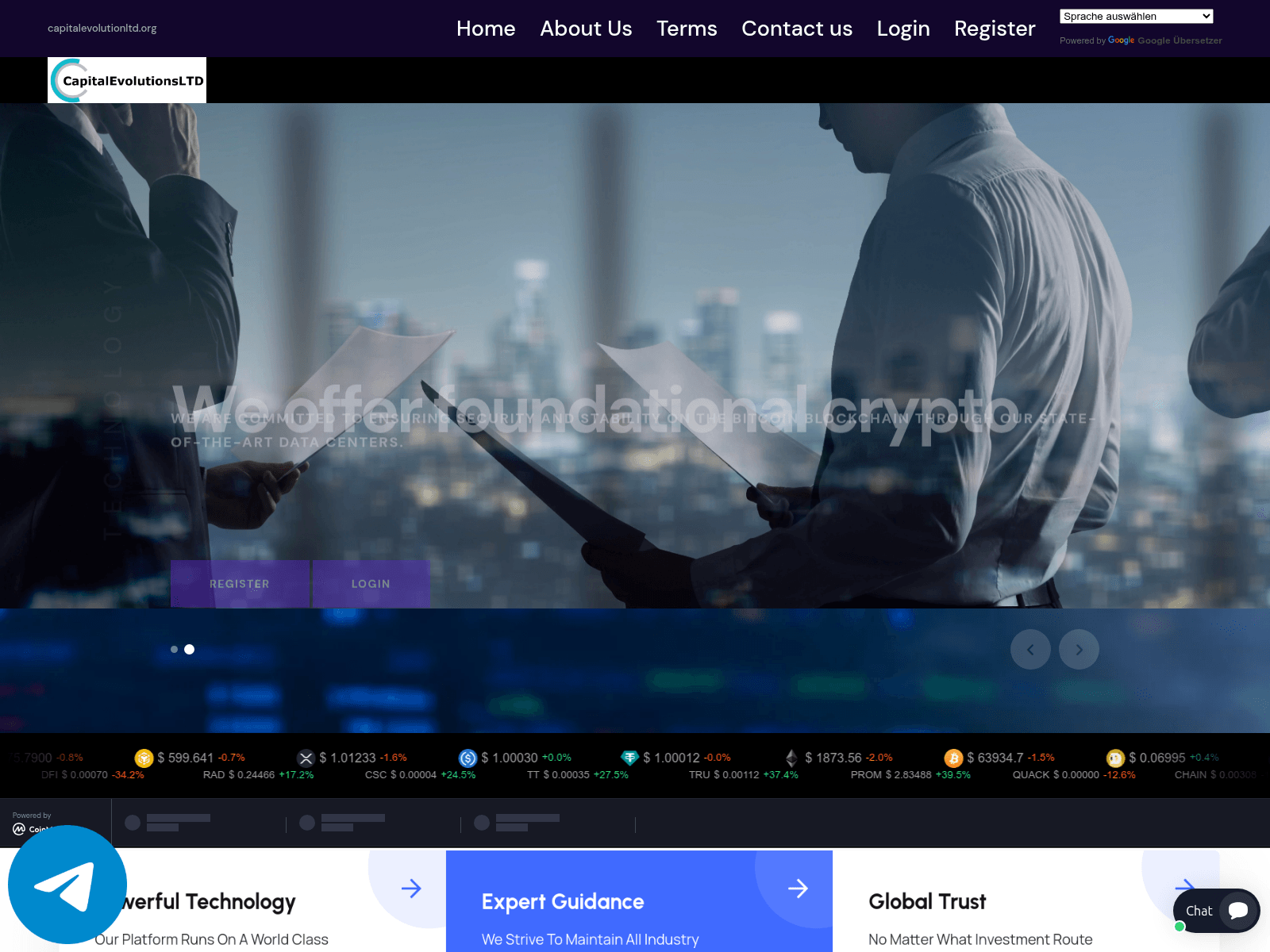
Task: Click the capitalevolutionltd.org site text
Action: [x=102, y=29]
